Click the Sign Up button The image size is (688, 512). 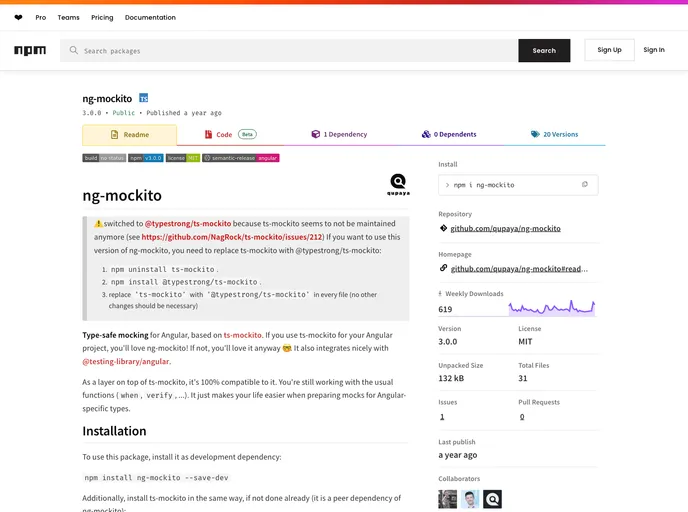tap(609, 50)
